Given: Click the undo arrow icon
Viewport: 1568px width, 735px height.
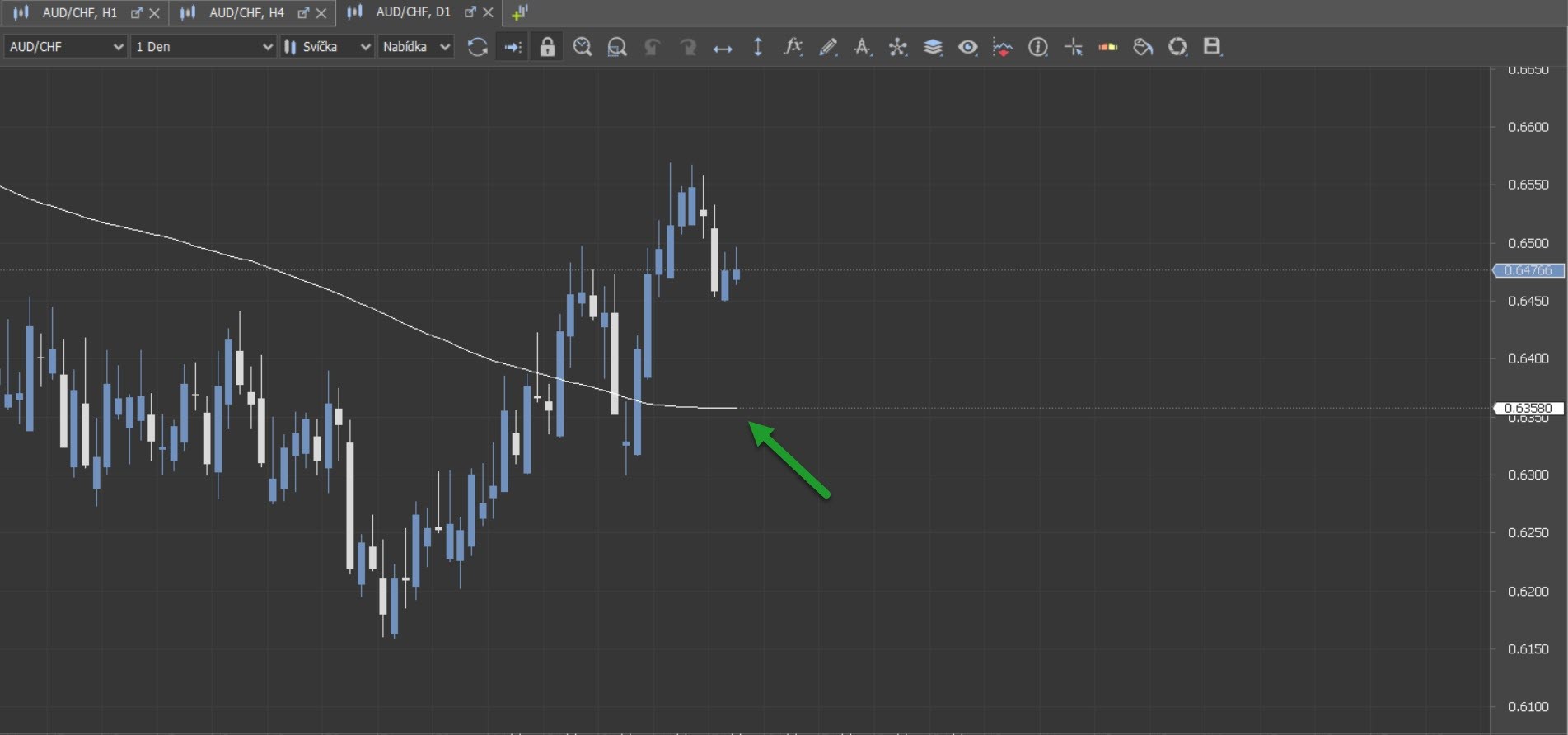Looking at the screenshot, I should click(x=653, y=47).
